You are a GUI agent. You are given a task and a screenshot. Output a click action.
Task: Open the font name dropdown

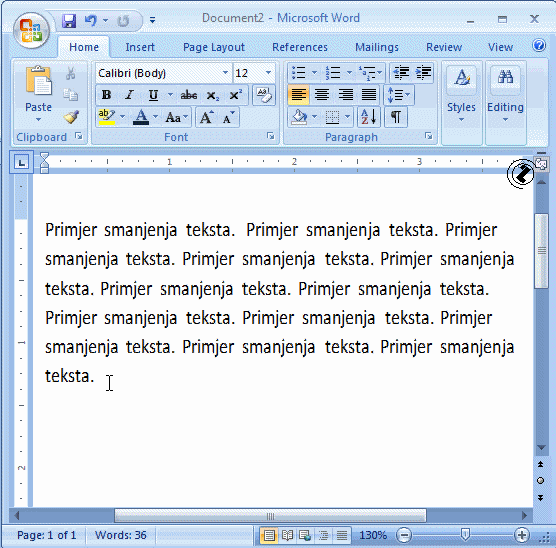(225, 73)
